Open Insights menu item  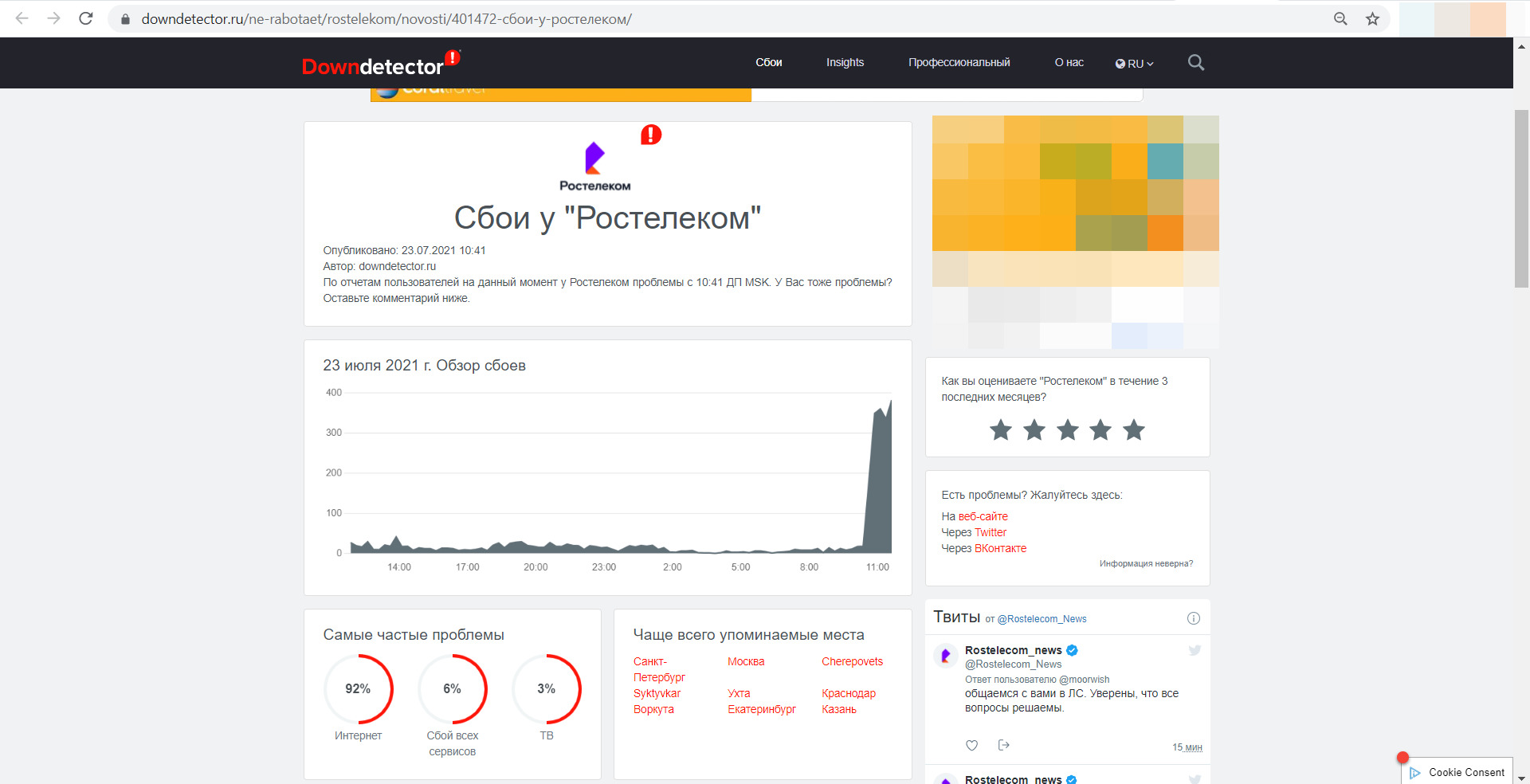845,62
